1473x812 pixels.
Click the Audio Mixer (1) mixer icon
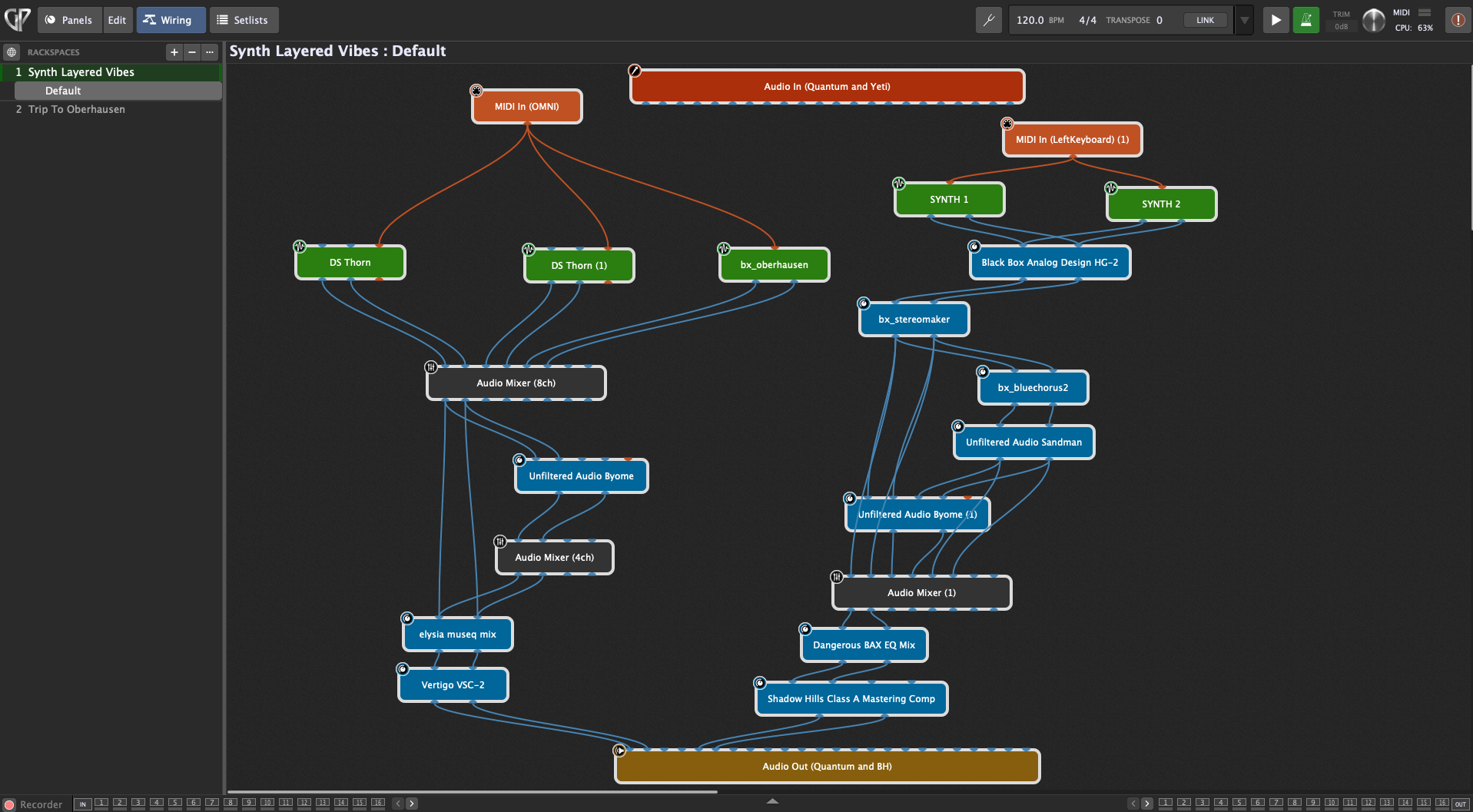pos(837,577)
